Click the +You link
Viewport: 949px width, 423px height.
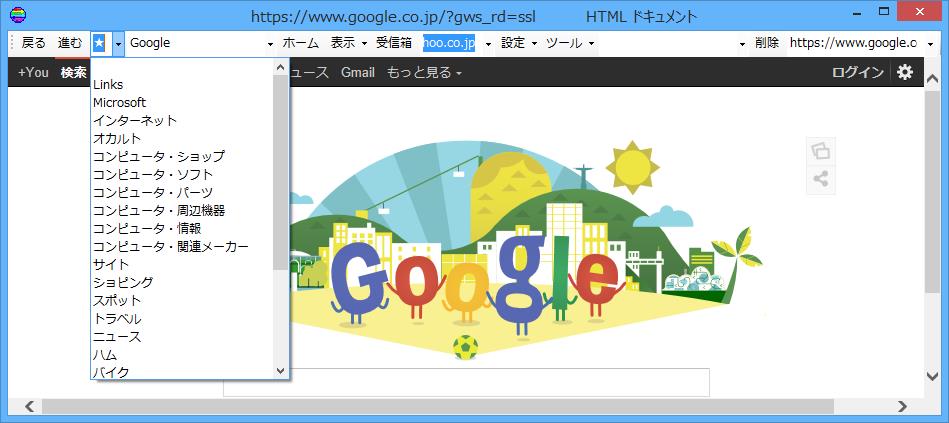(33, 73)
